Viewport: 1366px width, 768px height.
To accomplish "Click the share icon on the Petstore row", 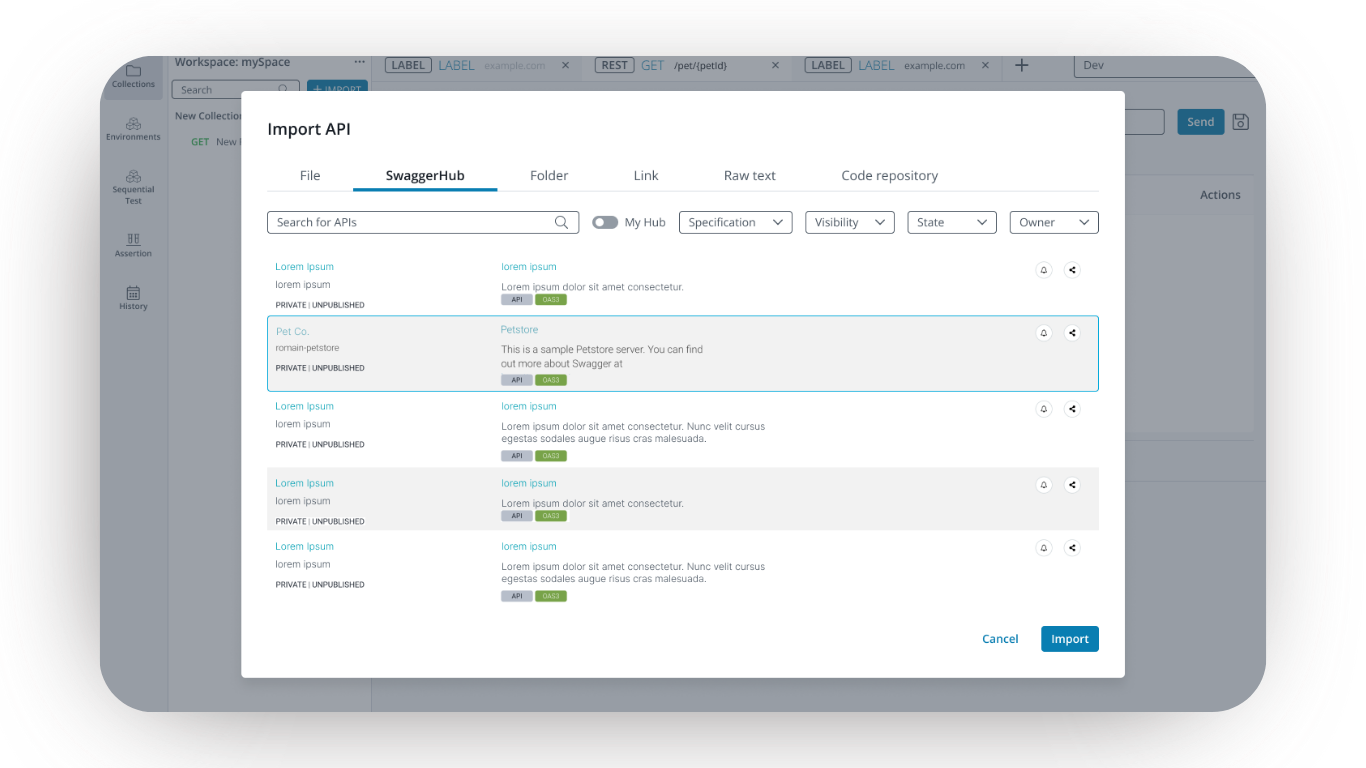I will click(x=1072, y=333).
